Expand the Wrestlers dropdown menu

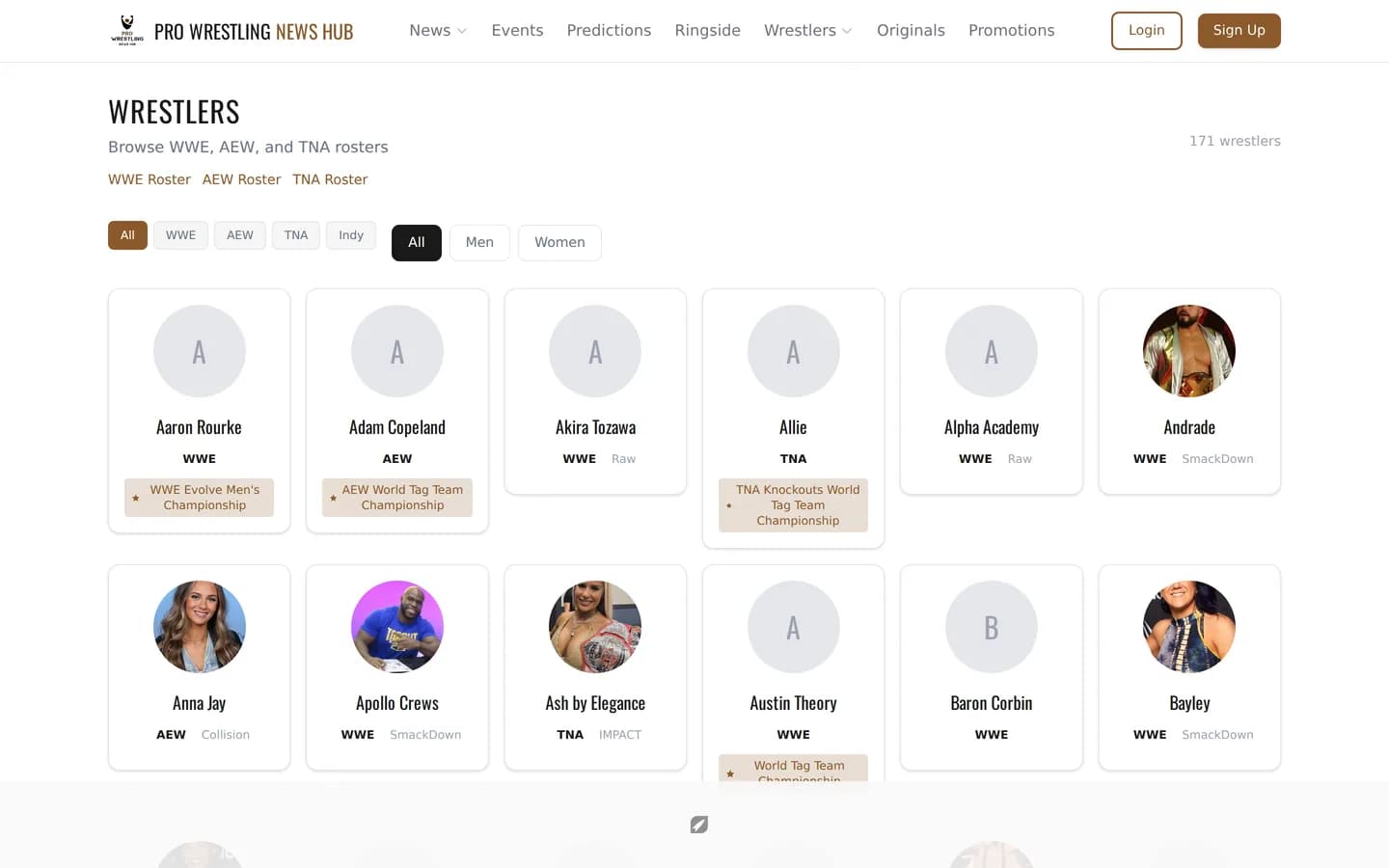coord(808,31)
